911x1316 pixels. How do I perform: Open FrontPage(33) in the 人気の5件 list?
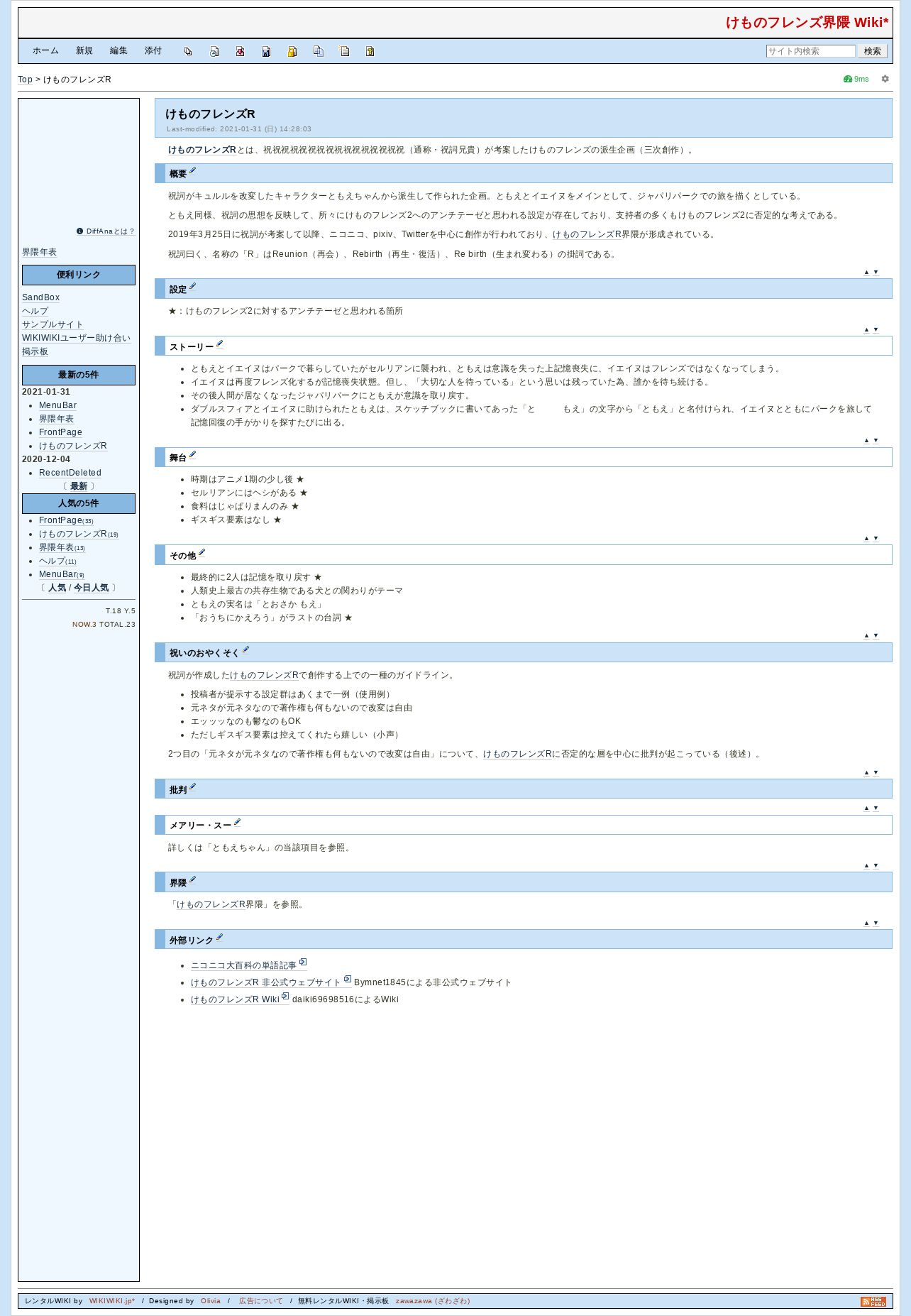coord(66,521)
